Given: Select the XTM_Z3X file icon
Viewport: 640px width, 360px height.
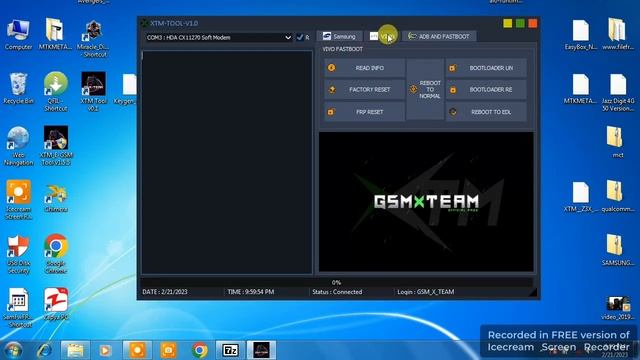Looking at the screenshot, I should [x=580, y=197].
